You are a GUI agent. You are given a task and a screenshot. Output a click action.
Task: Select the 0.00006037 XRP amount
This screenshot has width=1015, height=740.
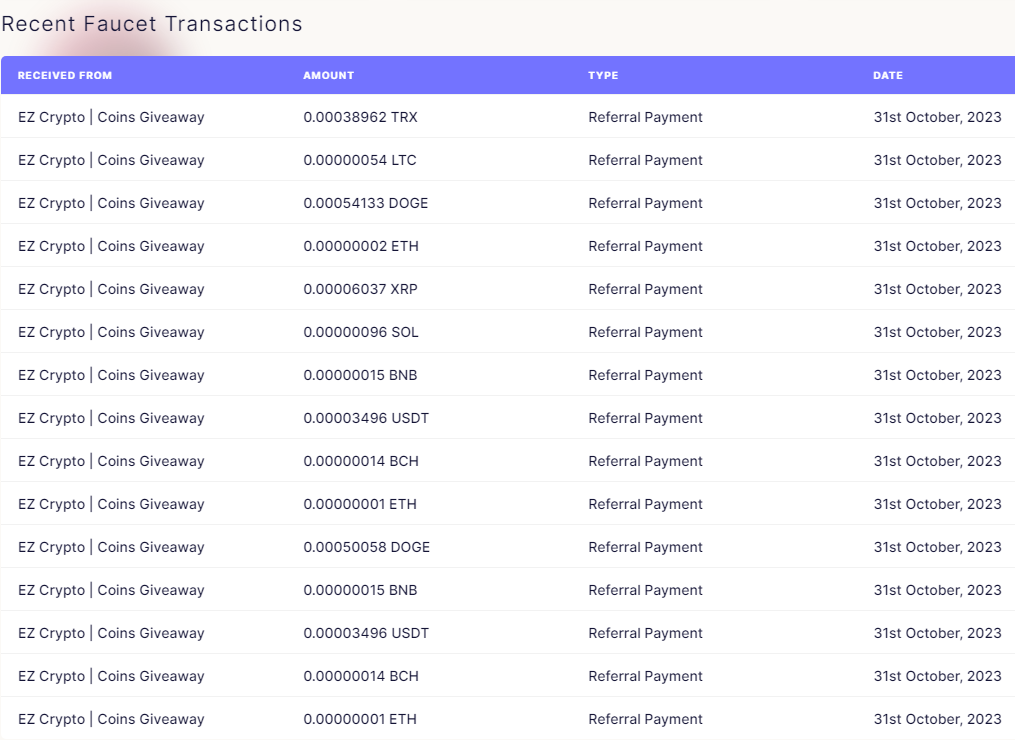coord(360,289)
